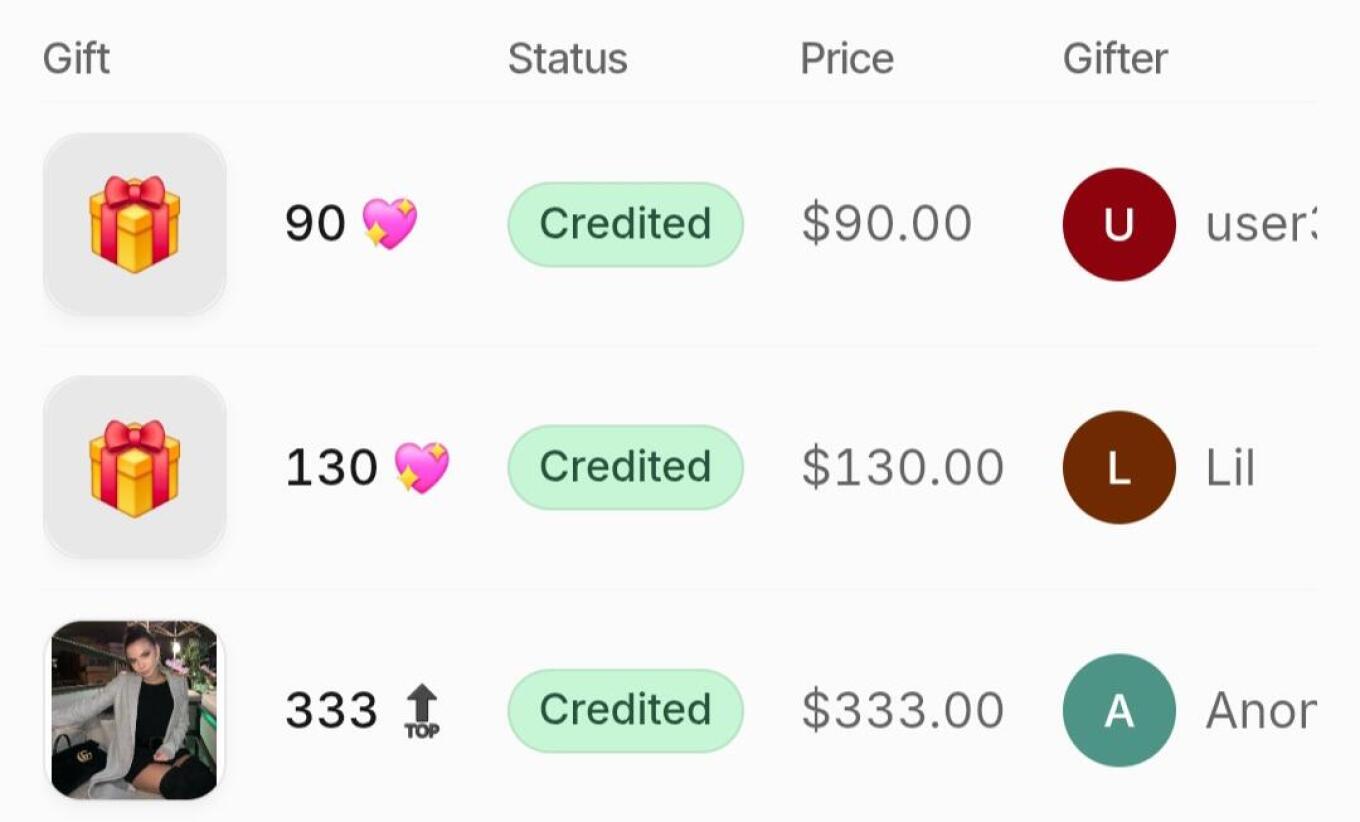
Task: Click the $130.00 price value
Action: tap(902, 468)
